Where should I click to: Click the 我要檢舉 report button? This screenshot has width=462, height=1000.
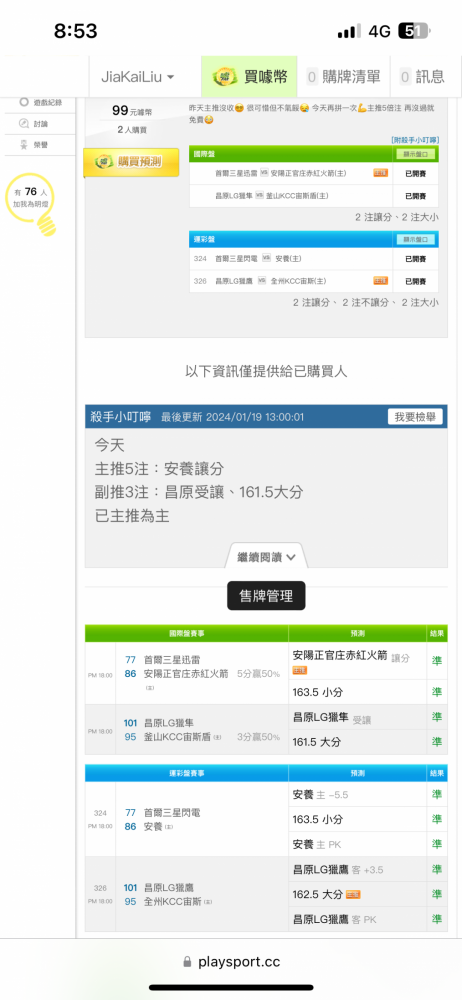(x=415, y=417)
